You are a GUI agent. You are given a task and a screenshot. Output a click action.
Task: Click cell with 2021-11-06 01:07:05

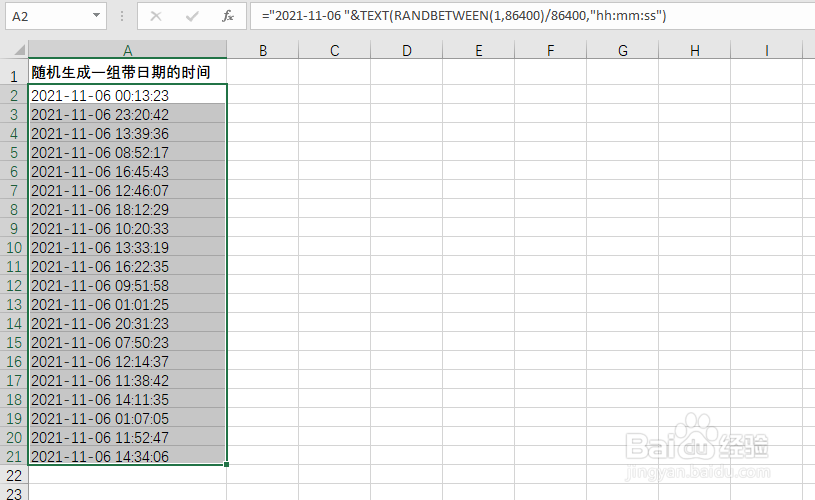[127, 418]
